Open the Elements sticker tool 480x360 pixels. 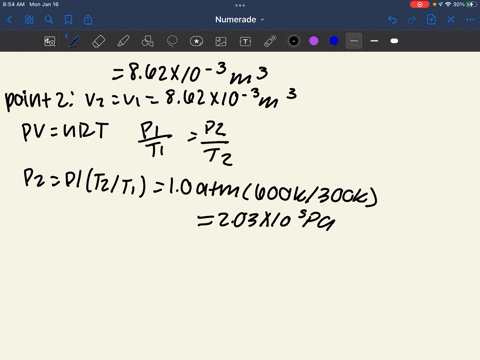(196, 41)
